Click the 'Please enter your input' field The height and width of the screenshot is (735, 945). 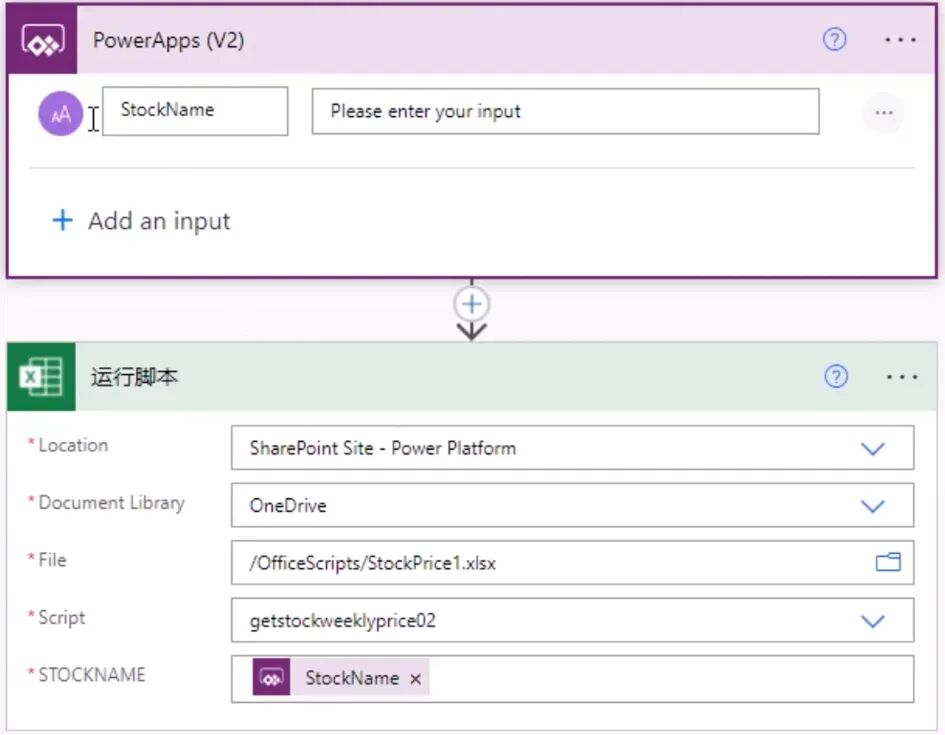coord(565,111)
